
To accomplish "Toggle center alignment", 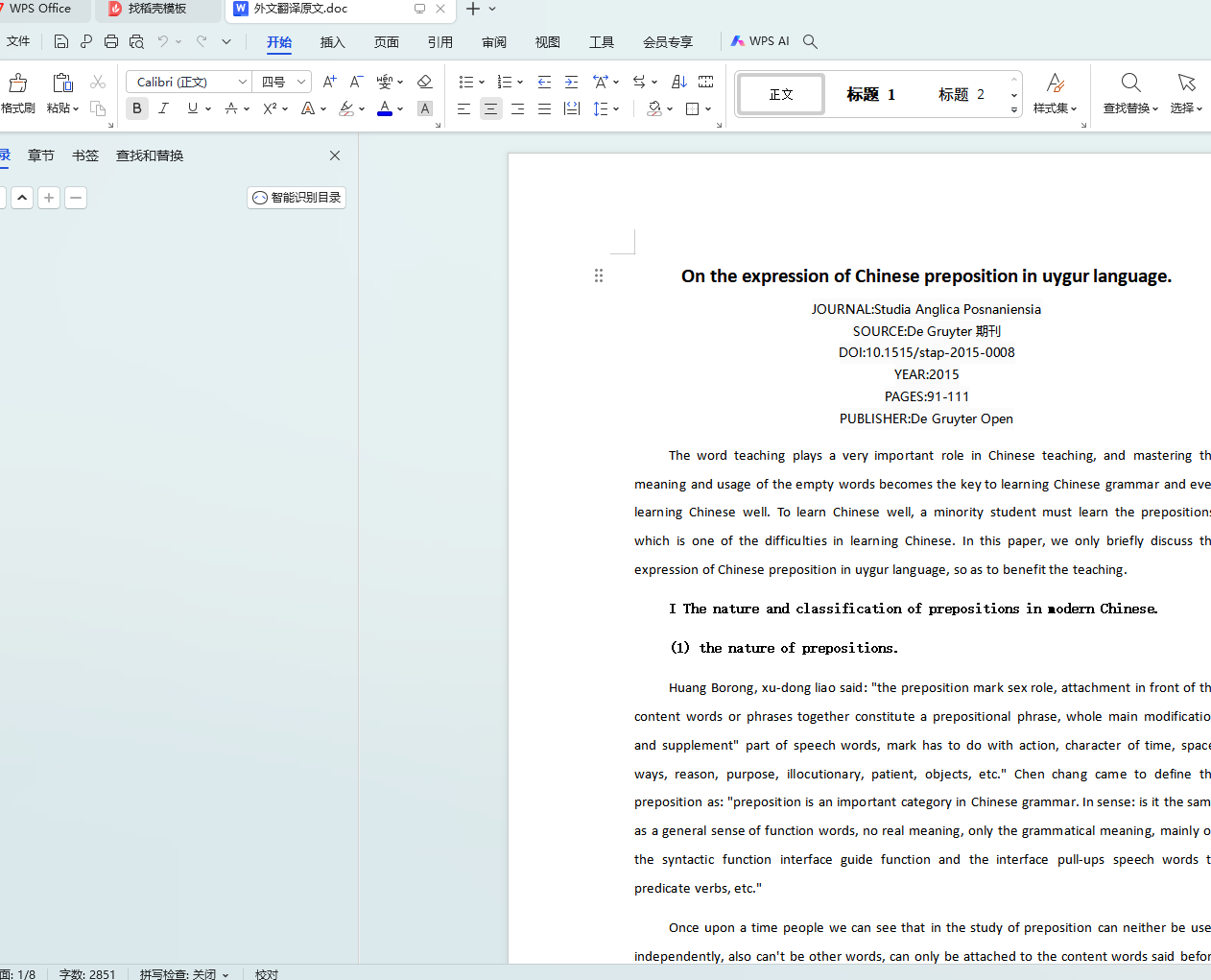I will coord(490,108).
